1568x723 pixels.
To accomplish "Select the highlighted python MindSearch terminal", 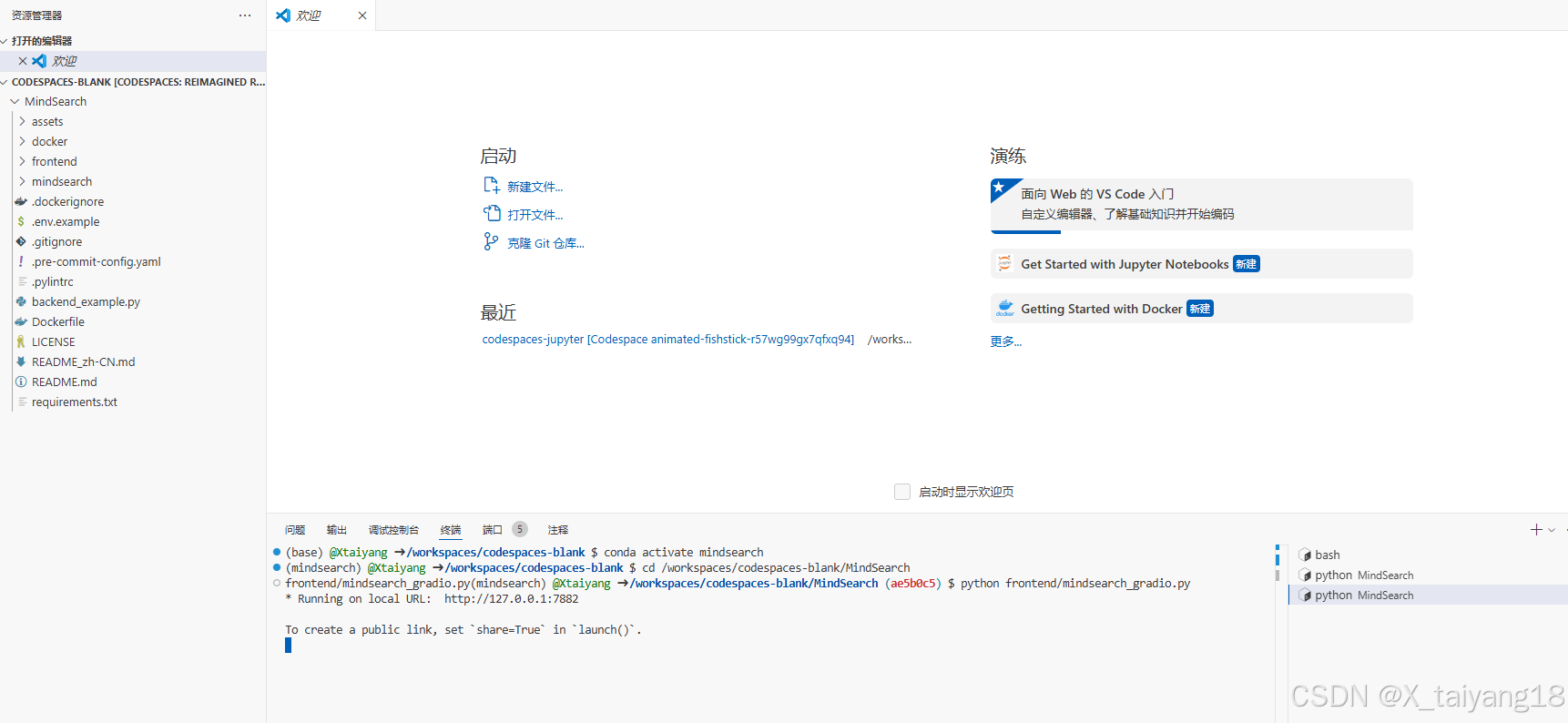I will click(x=1428, y=596).
